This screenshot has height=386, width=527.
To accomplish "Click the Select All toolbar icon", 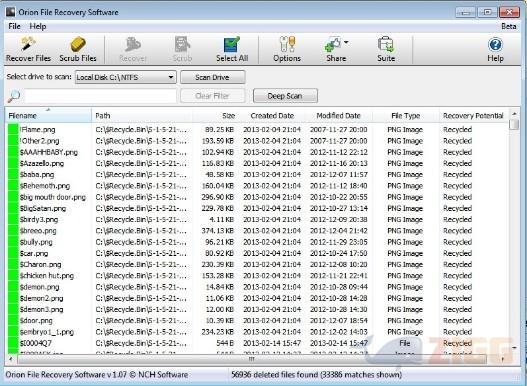I will [x=232, y=44].
